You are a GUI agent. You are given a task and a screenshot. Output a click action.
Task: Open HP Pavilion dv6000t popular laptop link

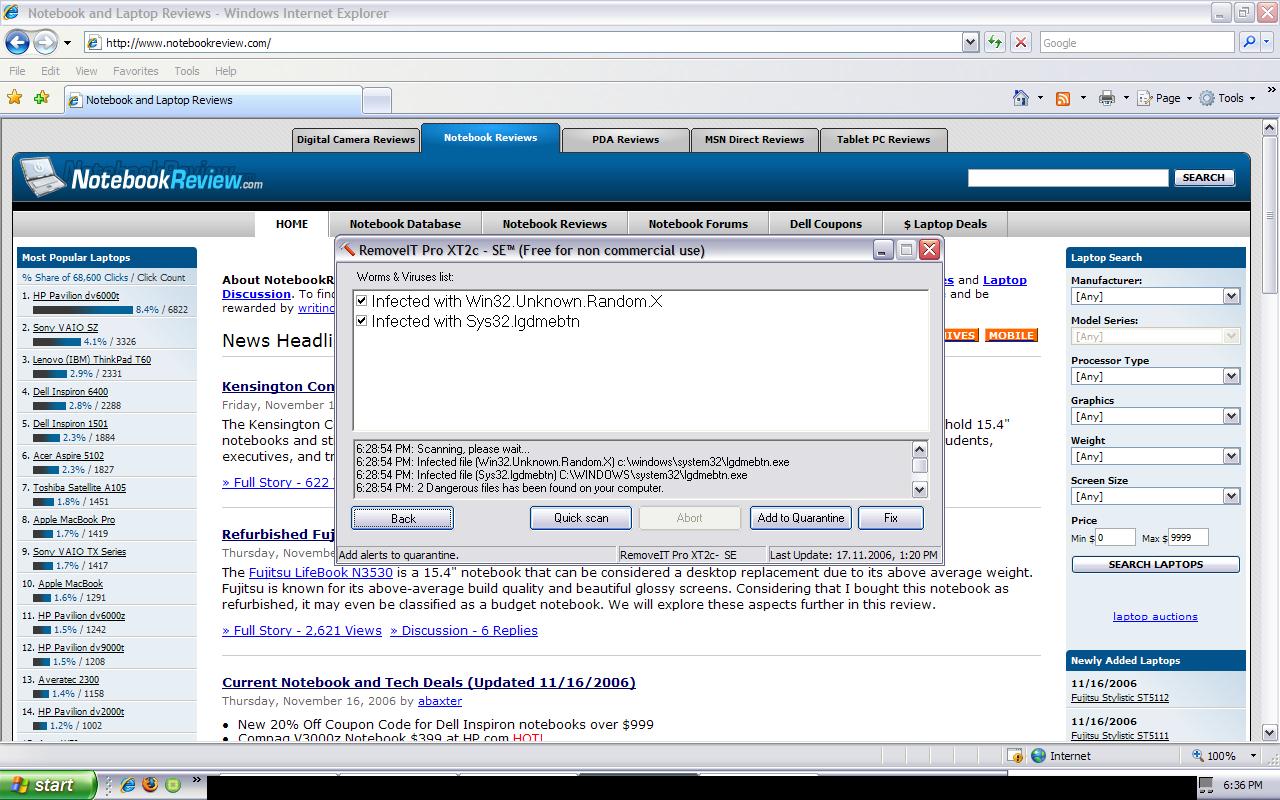(x=76, y=296)
